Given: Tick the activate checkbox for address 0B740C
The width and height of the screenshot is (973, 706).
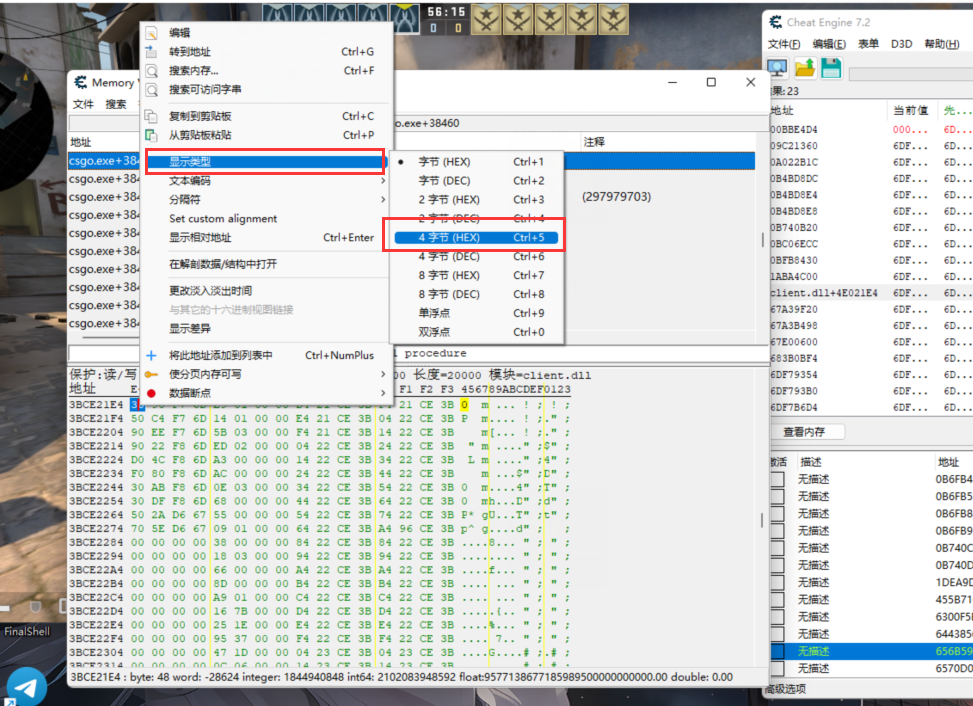Looking at the screenshot, I should point(777,548).
